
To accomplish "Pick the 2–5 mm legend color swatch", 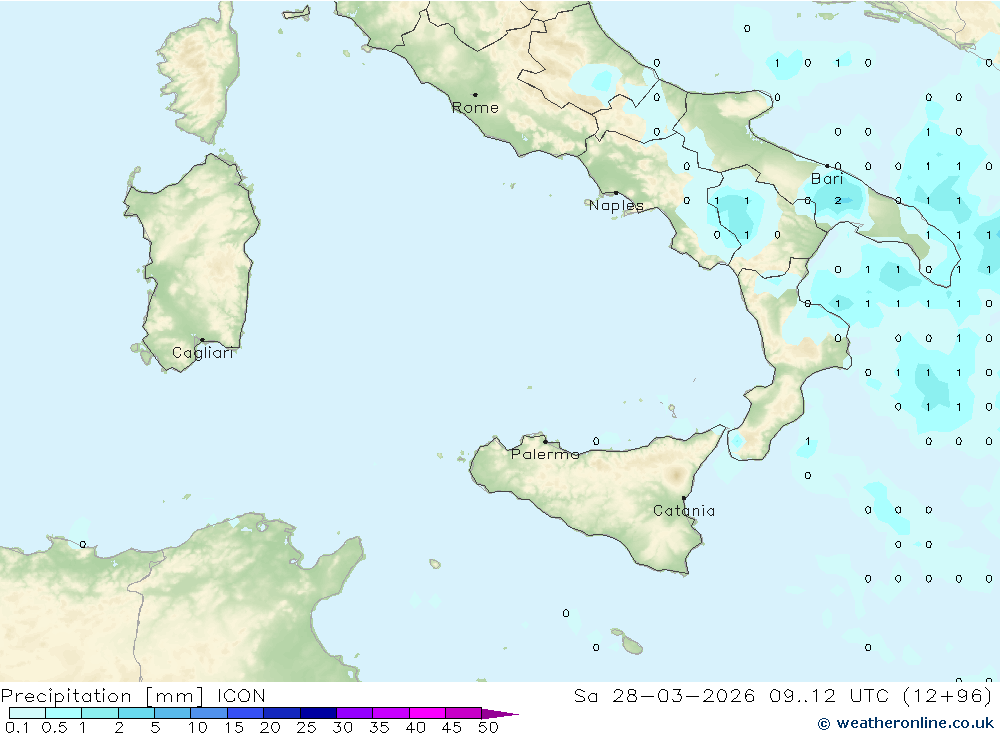I will [136, 713].
